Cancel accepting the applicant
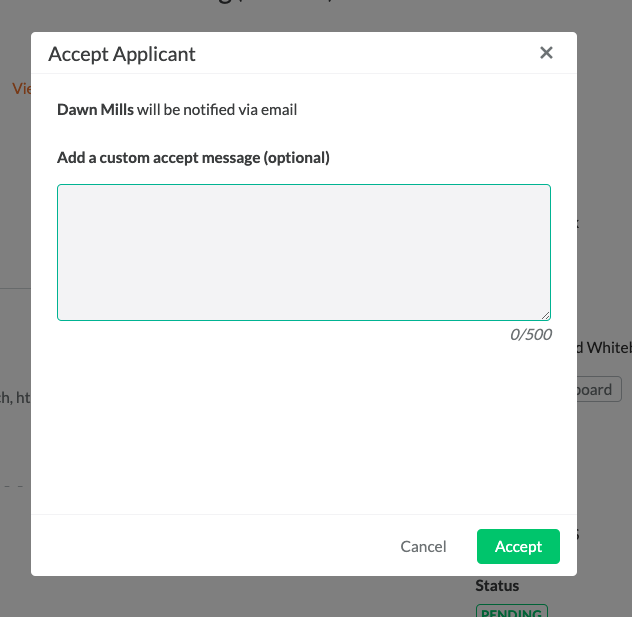 (423, 546)
